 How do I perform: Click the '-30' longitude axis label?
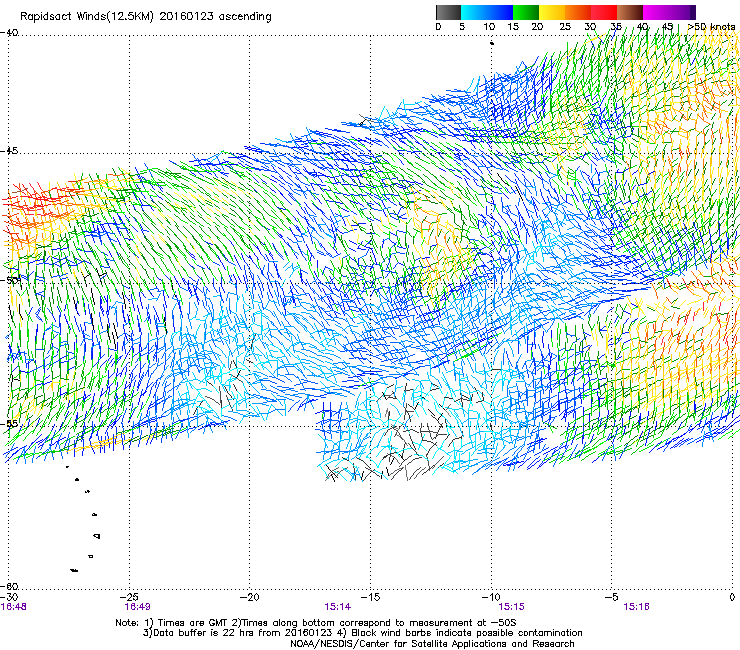point(9,597)
